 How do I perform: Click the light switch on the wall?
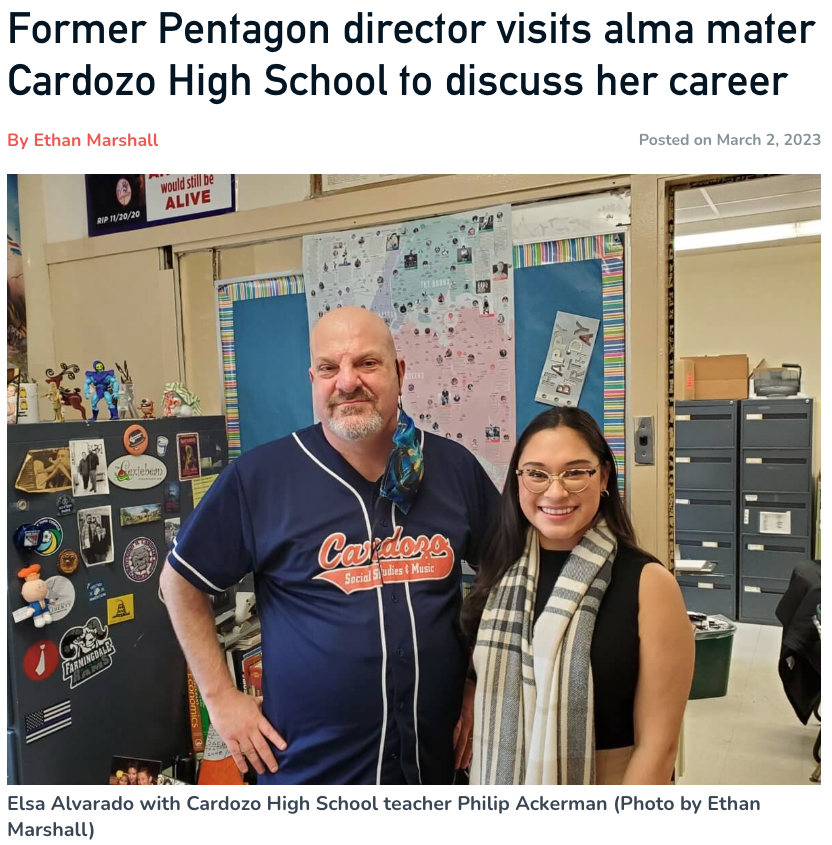(x=643, y=440)
